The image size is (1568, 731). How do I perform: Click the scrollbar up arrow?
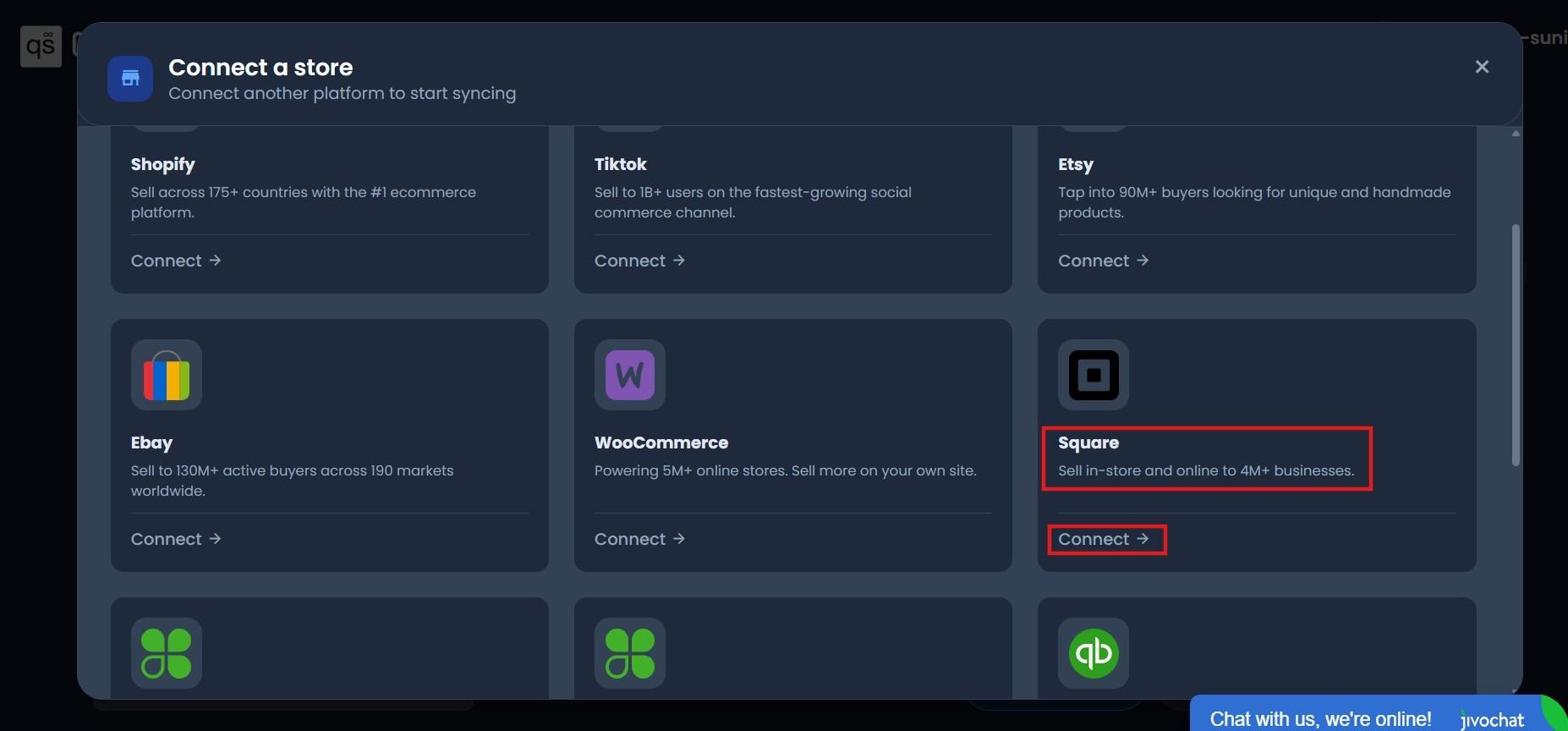(x=1516, y=134)
